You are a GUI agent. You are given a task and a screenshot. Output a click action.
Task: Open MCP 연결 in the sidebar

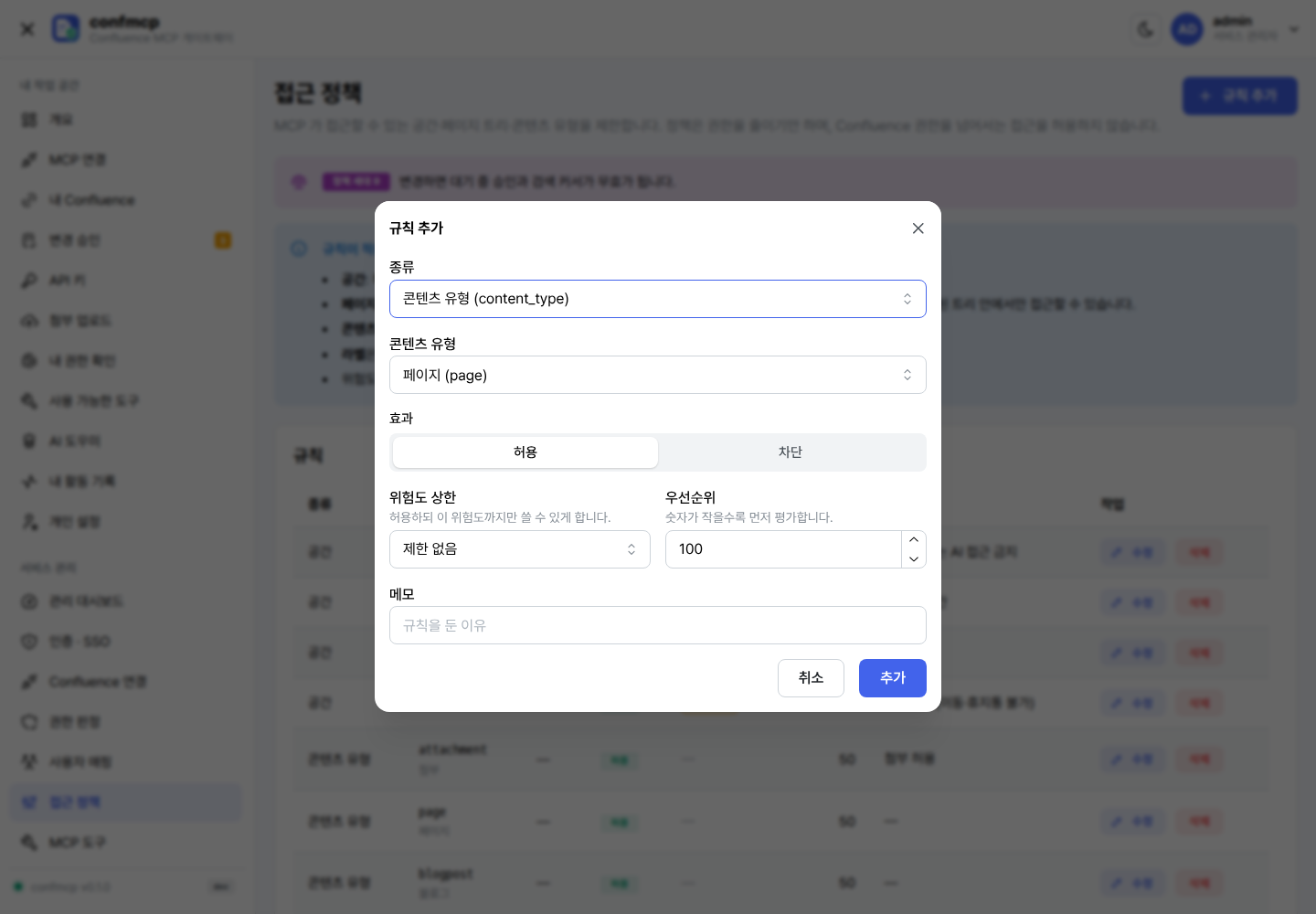126,160
